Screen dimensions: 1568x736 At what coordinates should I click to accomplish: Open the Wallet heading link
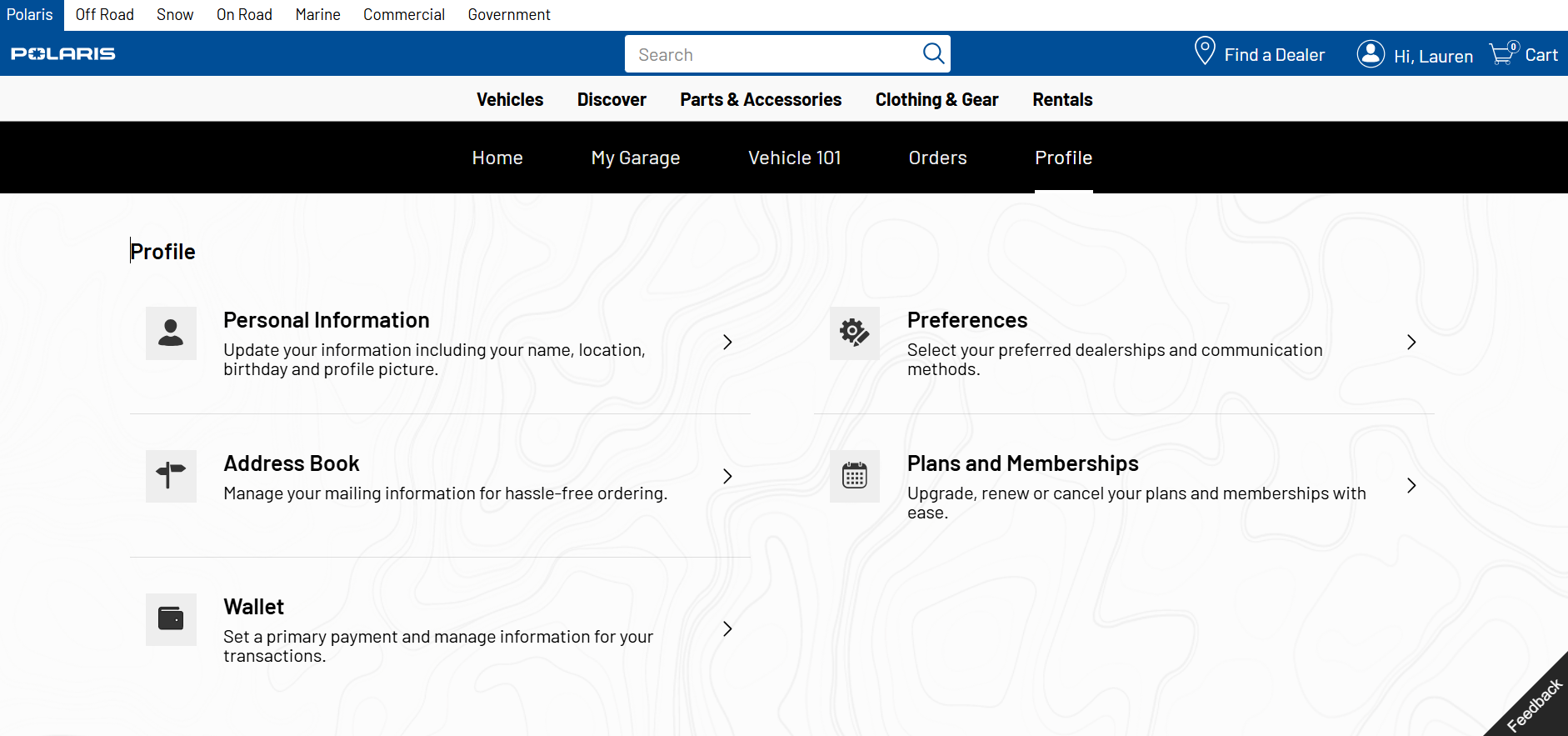pyautogui.click(x=254, y=607)
